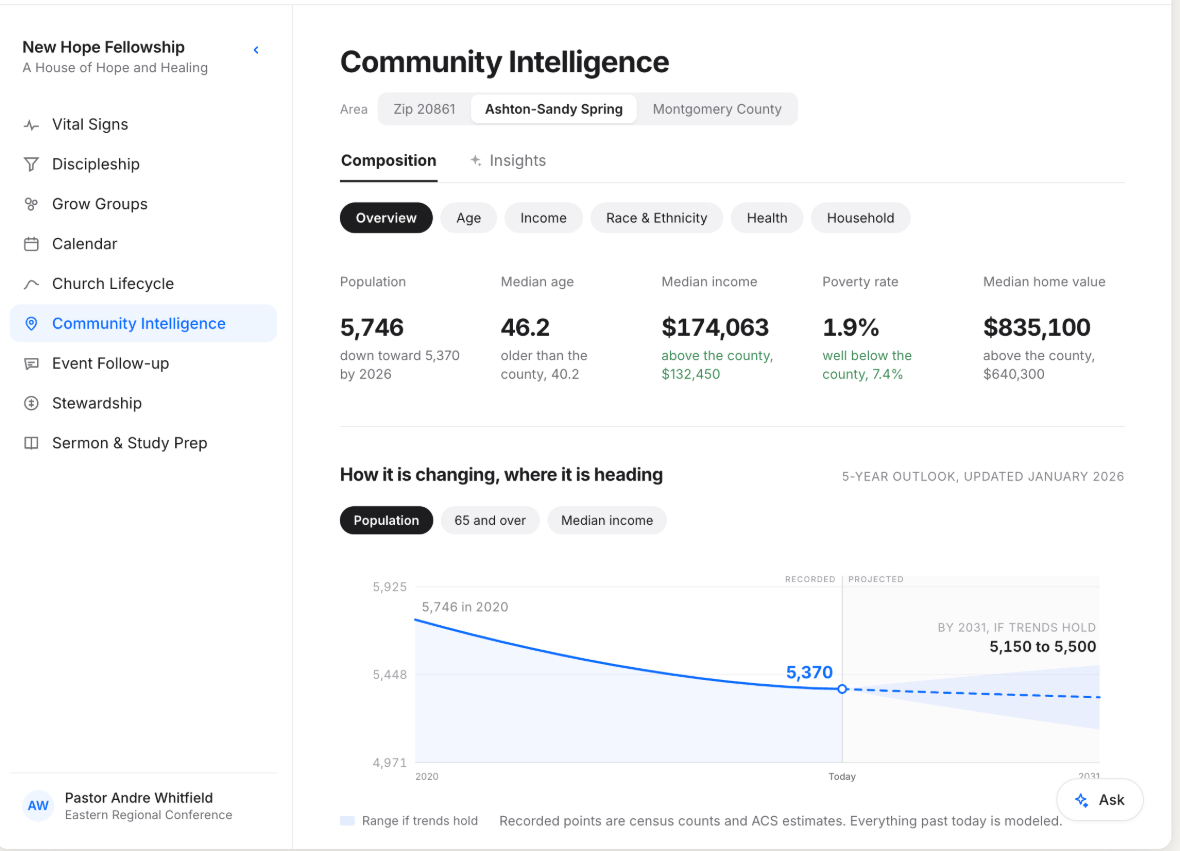Go to Discipleship section
This screenshot has height=851, width=1180.
click(143, 164)
